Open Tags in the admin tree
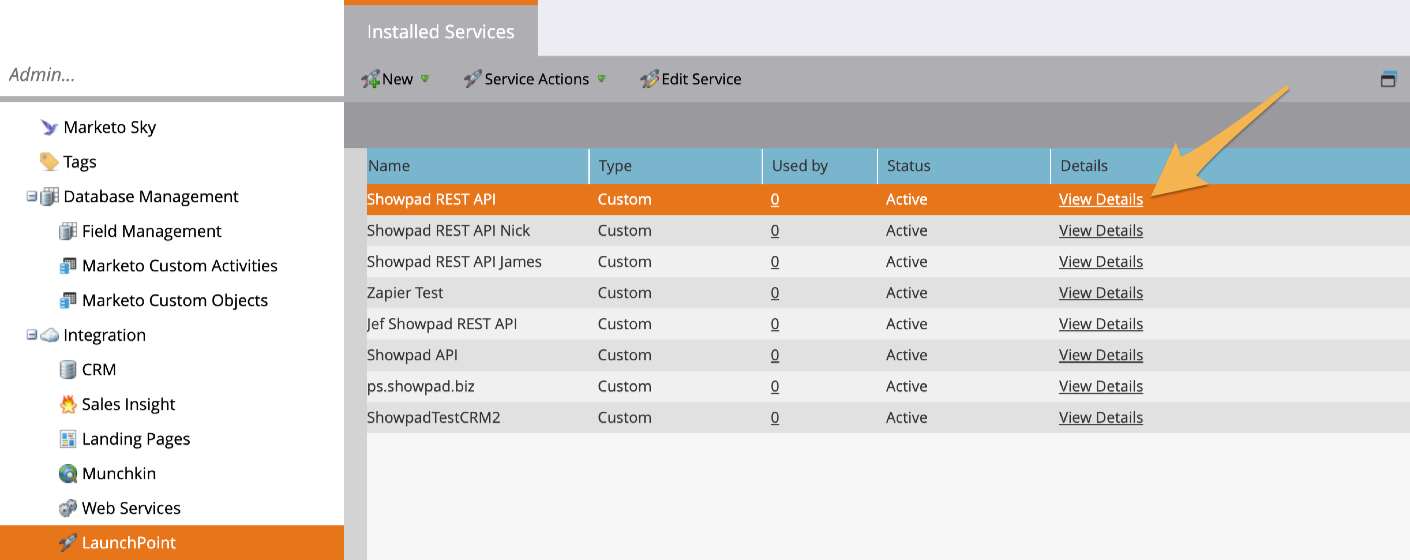 80,162
